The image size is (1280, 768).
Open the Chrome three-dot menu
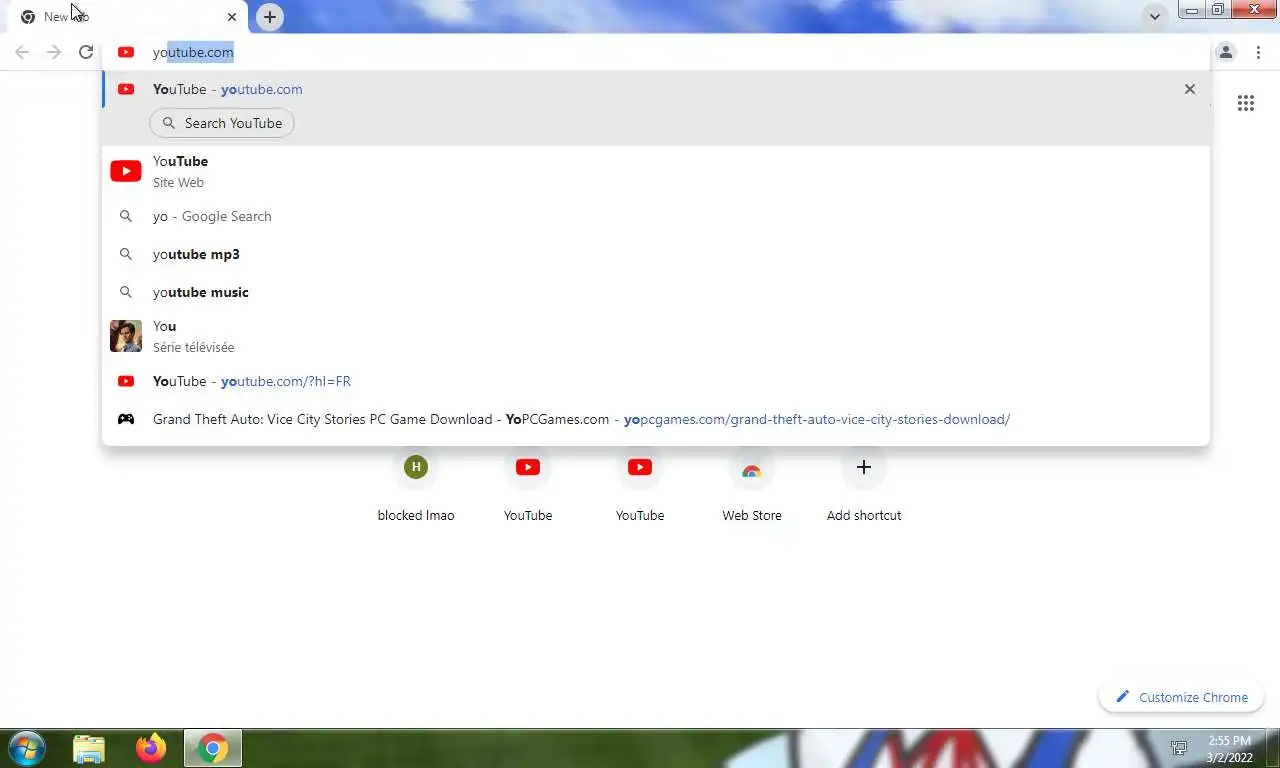pyautogui.click(x=1258, y=52)
